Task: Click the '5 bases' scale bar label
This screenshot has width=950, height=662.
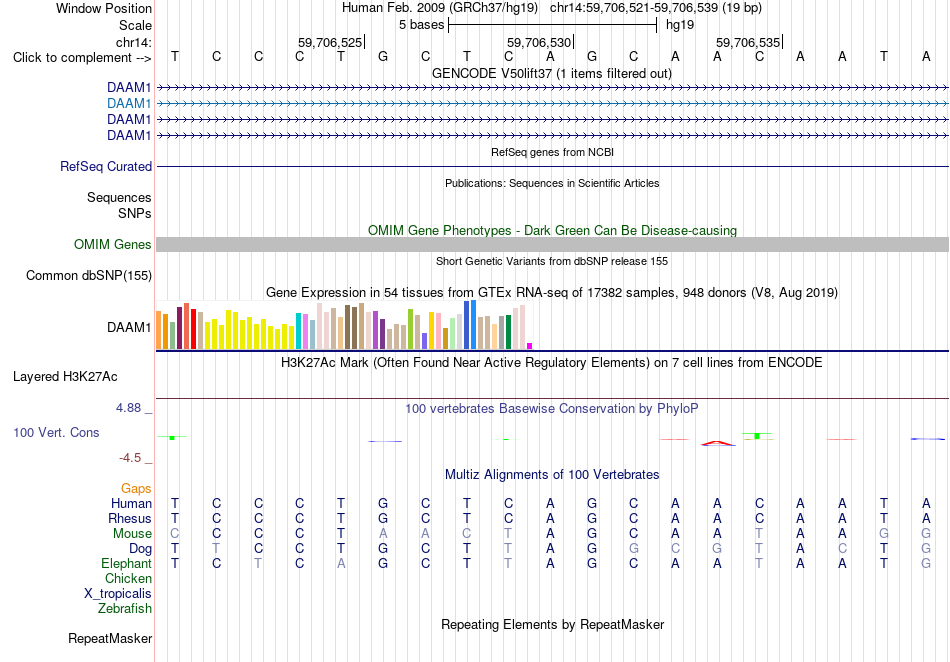Action: point(422,25)
